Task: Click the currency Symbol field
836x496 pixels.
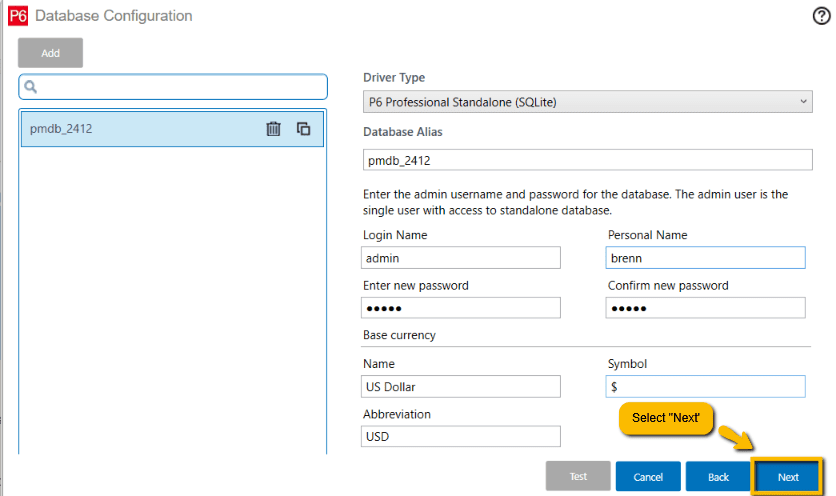Action: 705,386
